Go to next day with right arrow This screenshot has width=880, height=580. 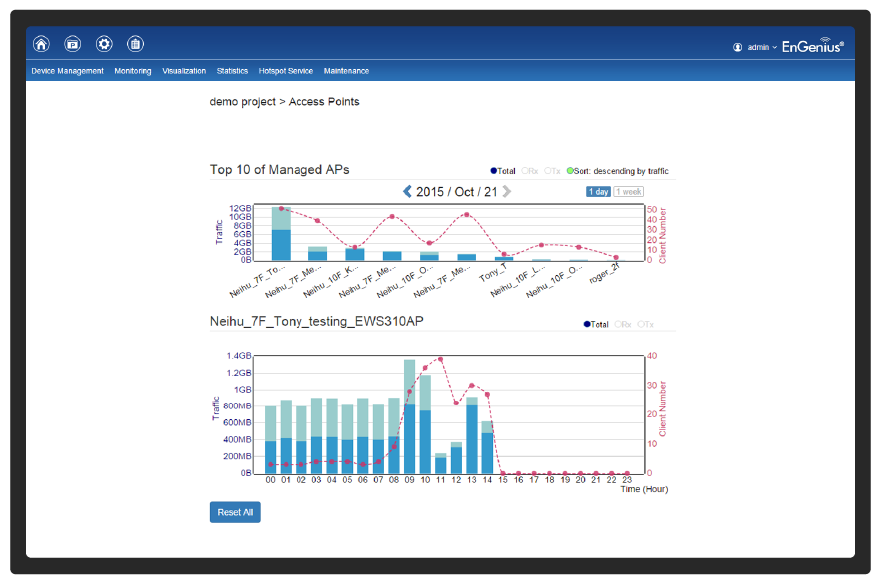point(507,191)
